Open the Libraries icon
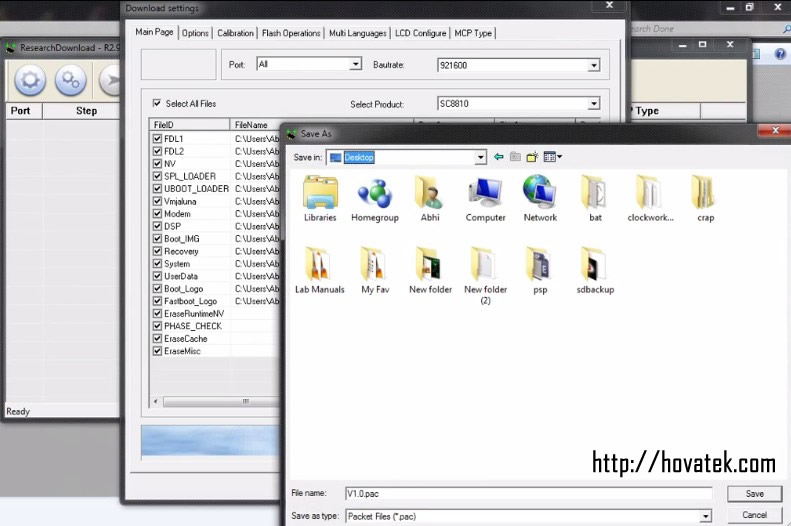Screen dimensions: 791x526 tap(320, 193)
